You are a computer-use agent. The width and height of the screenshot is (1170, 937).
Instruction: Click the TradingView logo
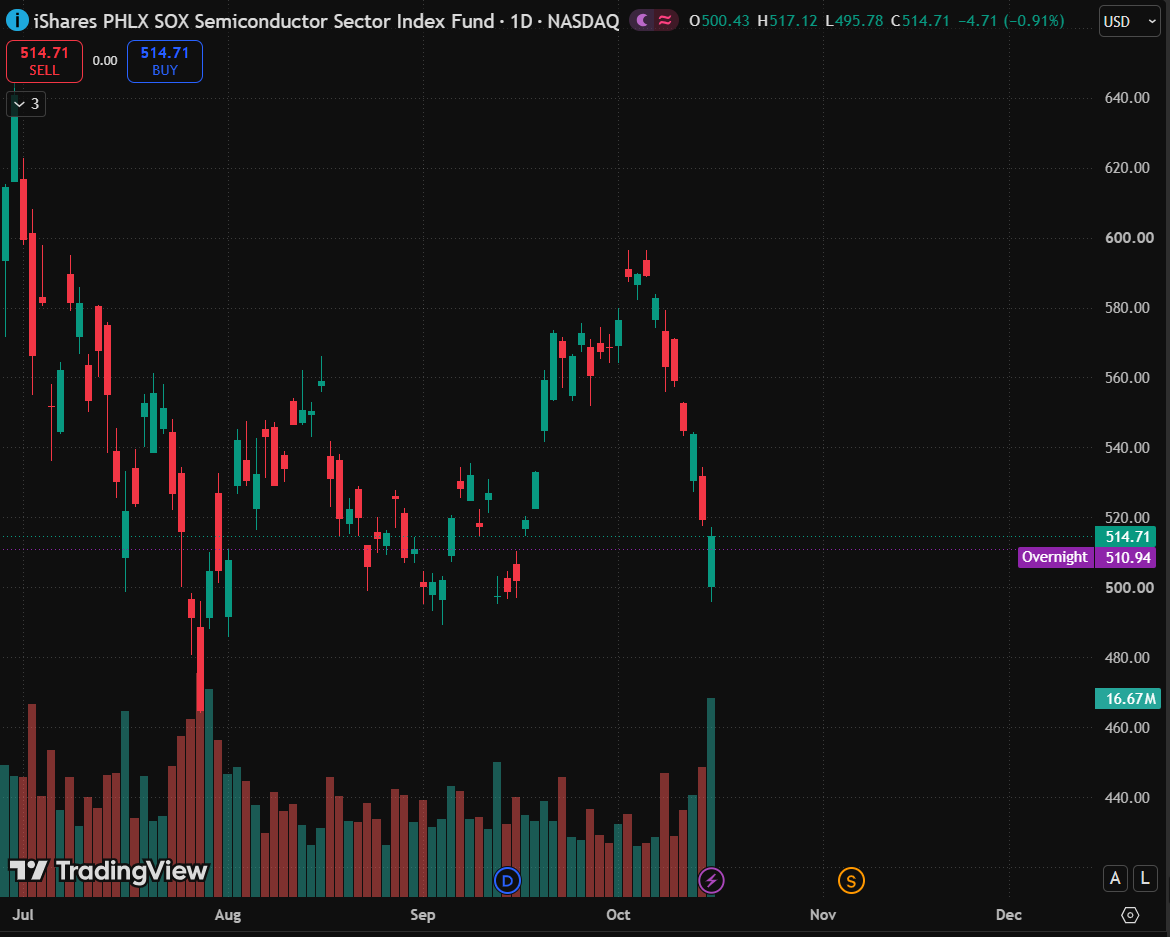coord(109,871)
